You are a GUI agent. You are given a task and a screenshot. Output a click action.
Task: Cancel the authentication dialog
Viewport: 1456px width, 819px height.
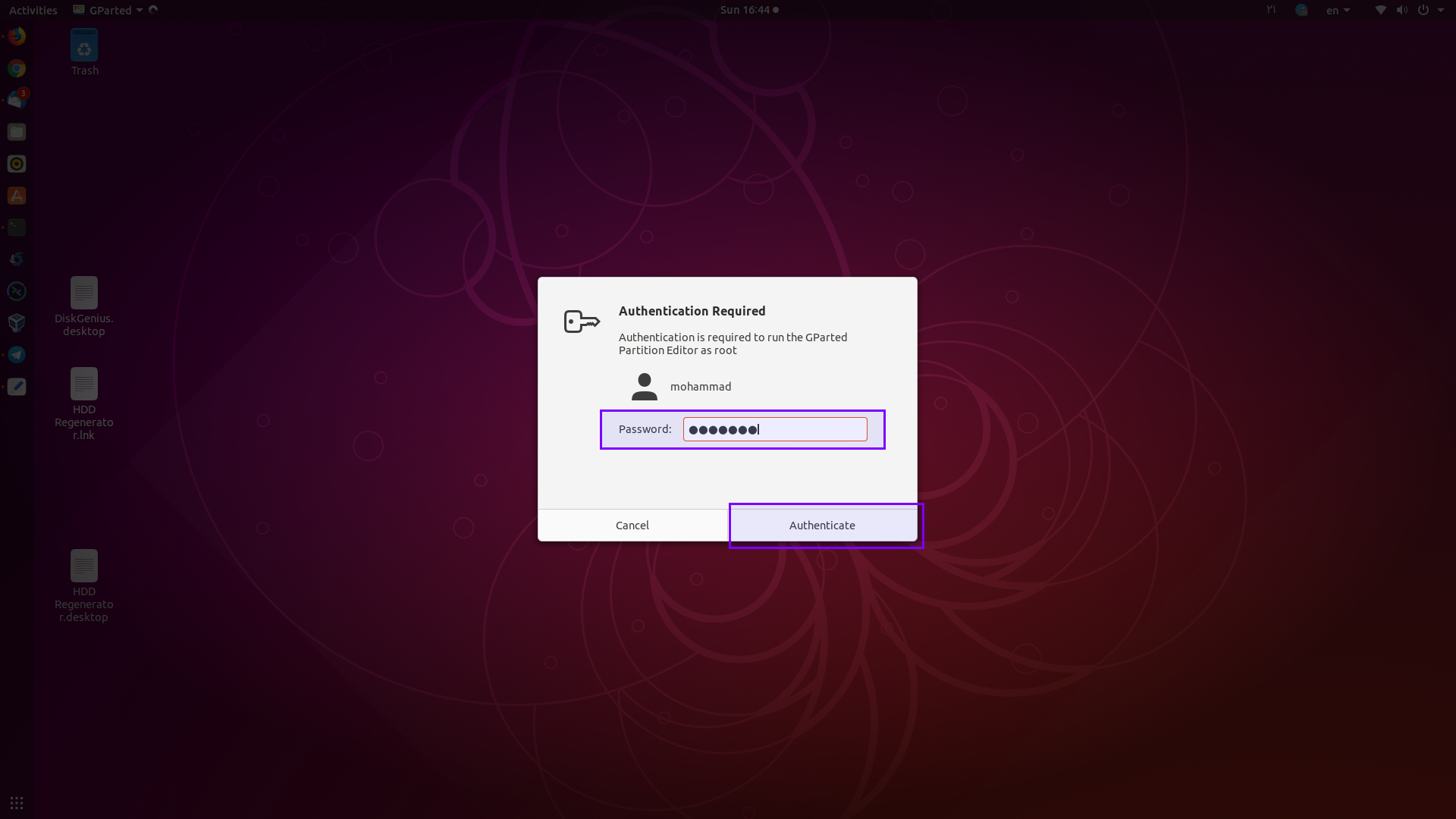[632, 526]
